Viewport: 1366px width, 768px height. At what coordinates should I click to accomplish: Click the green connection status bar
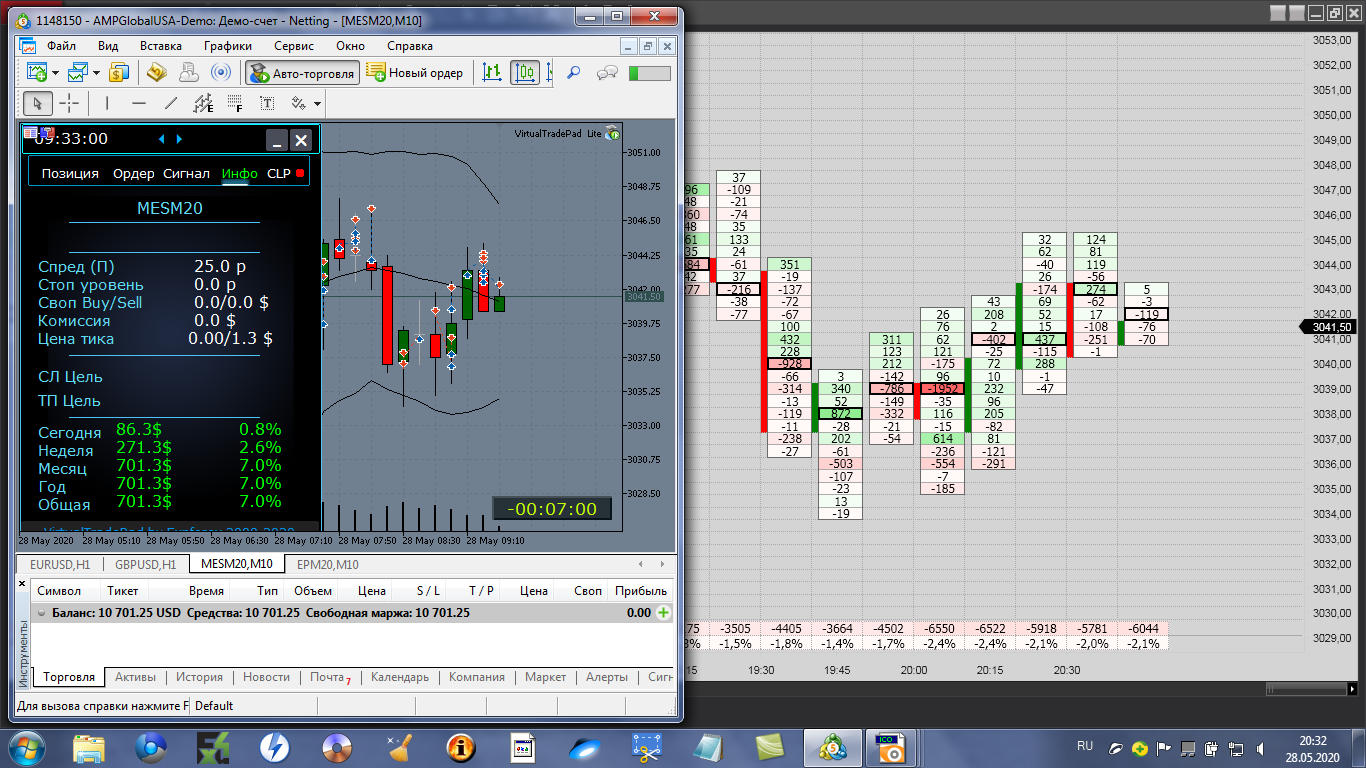(649, 73)
